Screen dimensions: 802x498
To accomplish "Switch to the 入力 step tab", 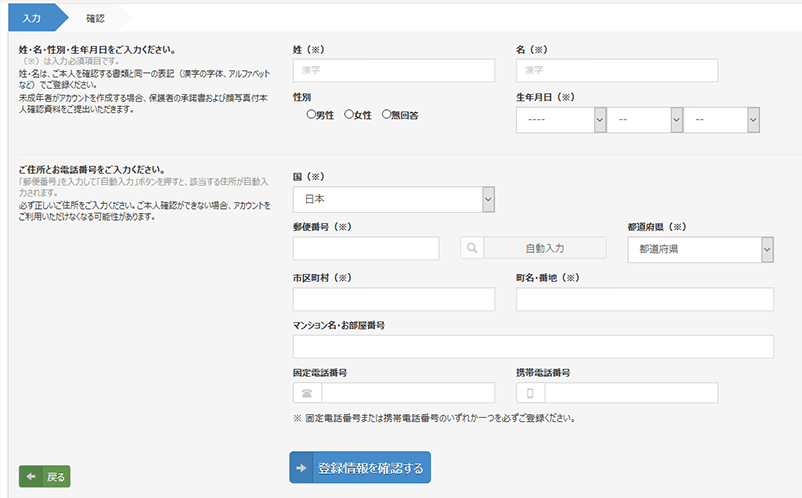I will coord(32,17).
